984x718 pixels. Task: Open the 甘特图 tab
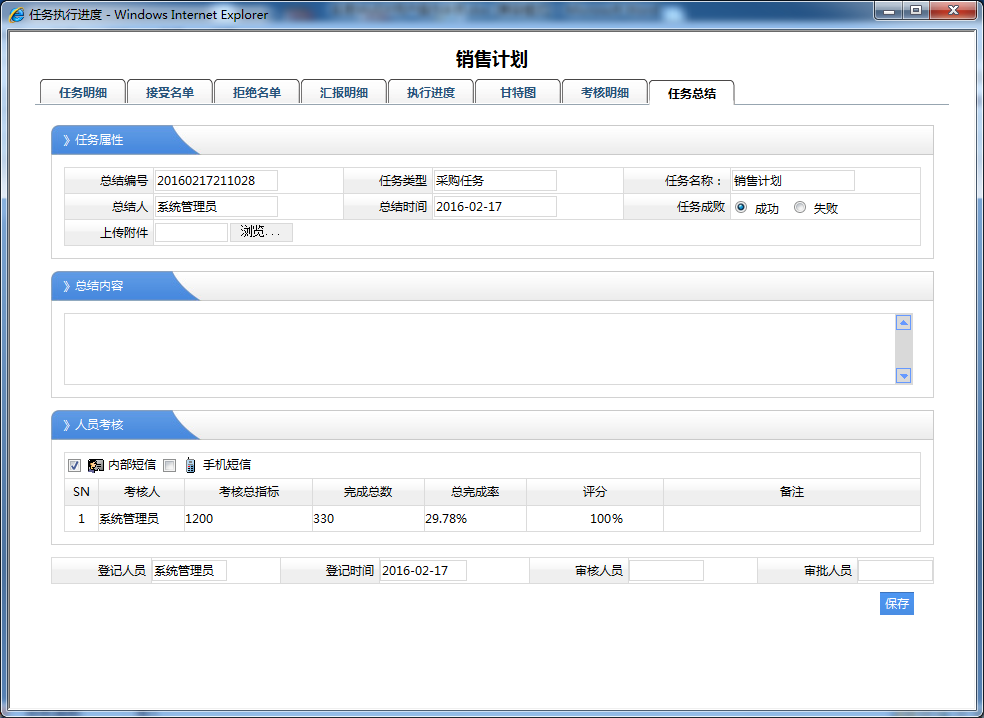click(518, 92)
